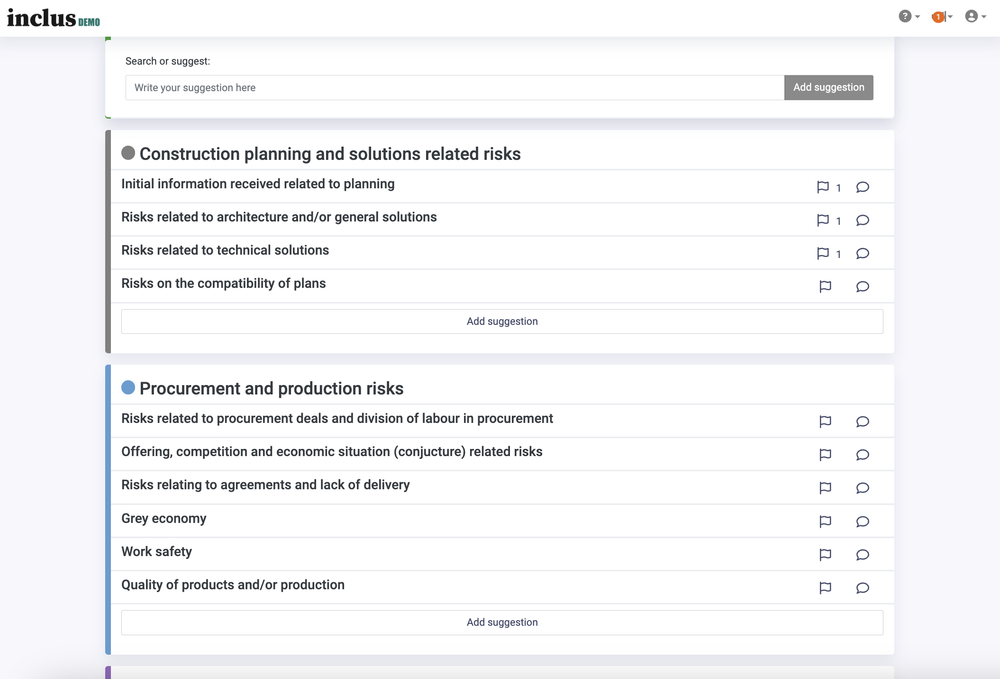Open procurement deals and division of labour item
Viewport: 1000px width, 679px height.
pyautogui.click(x=337, y=418)
